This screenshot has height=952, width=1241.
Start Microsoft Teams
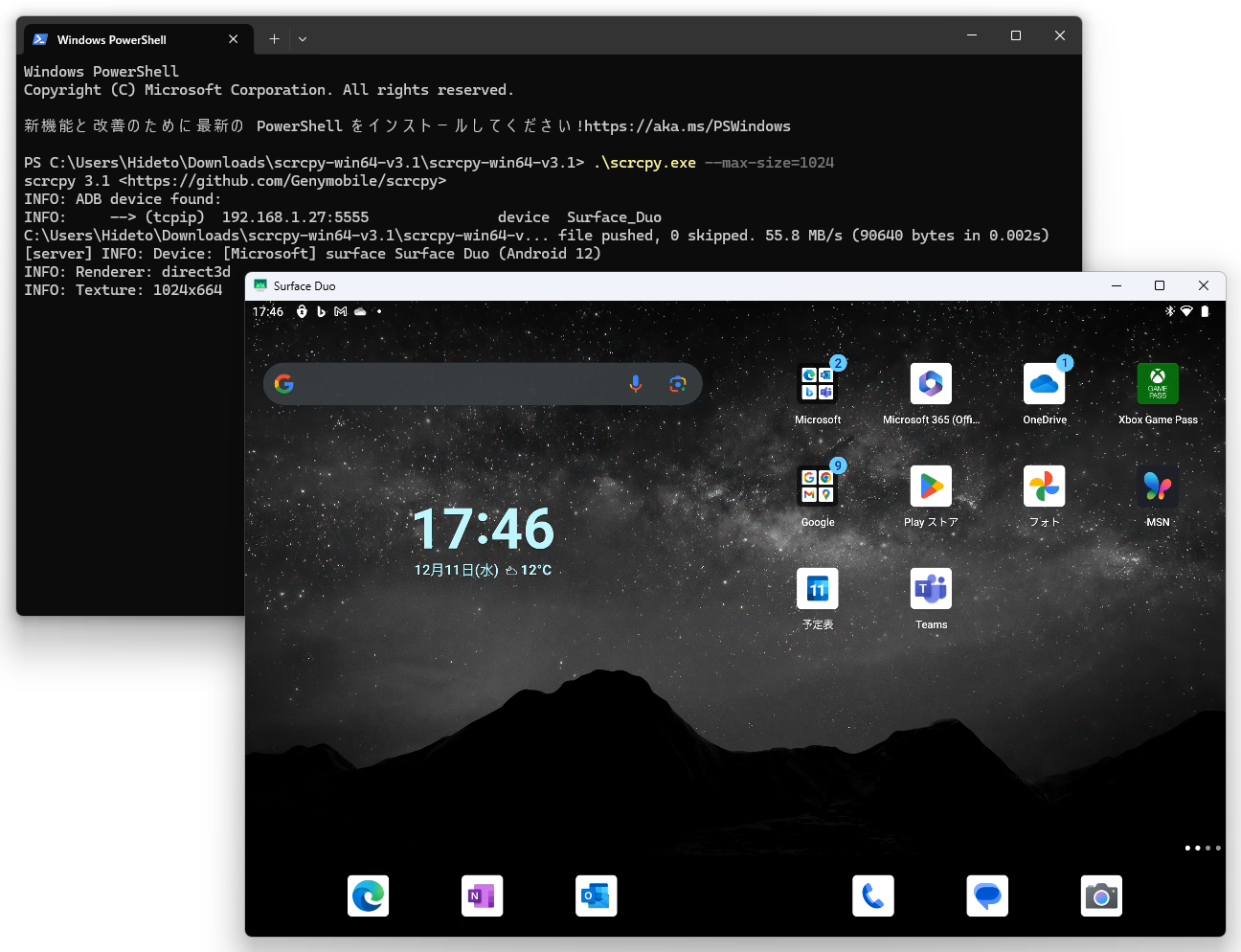(930, 588)
